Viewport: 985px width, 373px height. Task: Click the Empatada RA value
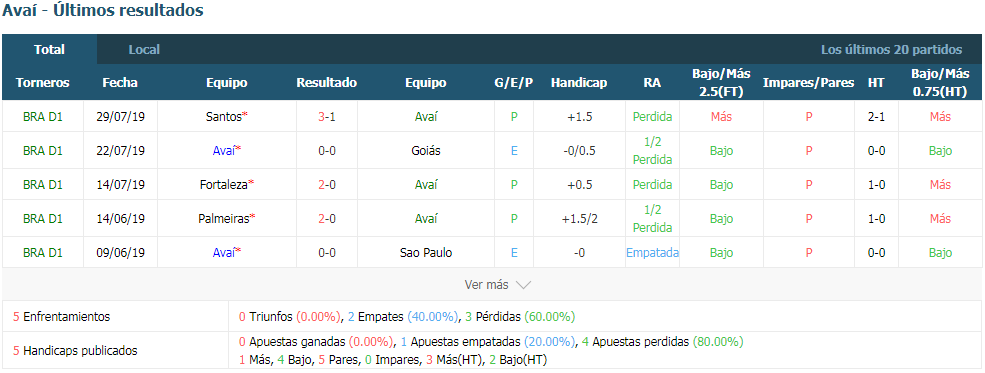click(x=652, y=252)
